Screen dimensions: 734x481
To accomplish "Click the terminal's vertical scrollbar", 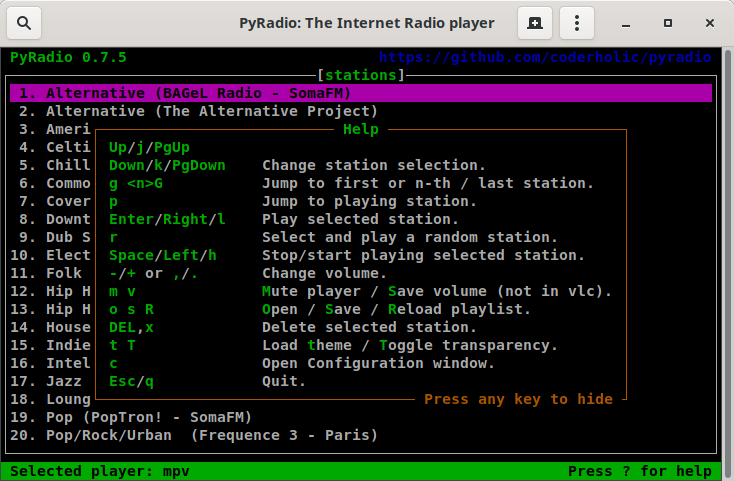I will 728,263.
